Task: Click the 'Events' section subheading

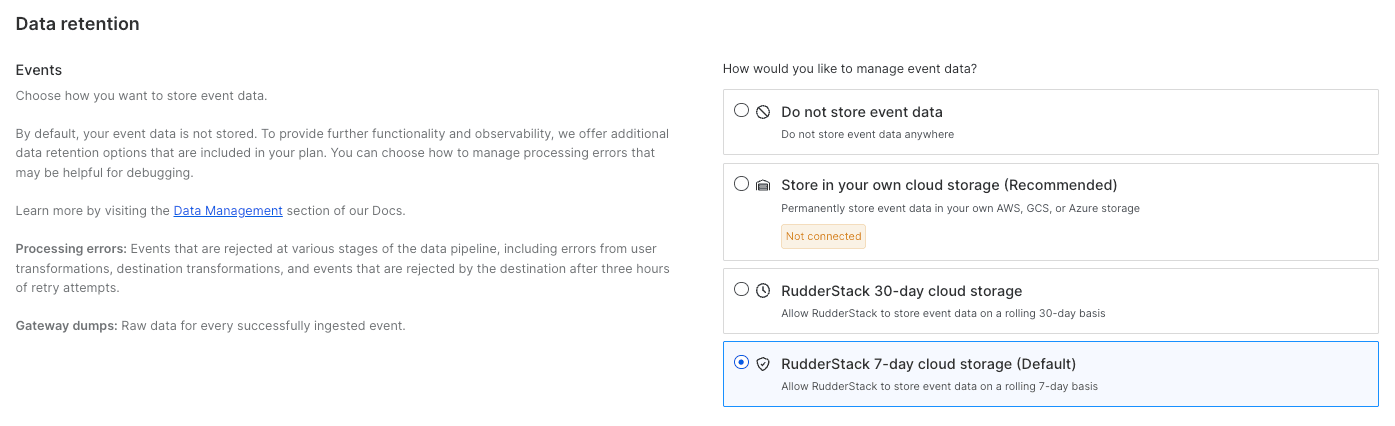Action: pos(39,70)
